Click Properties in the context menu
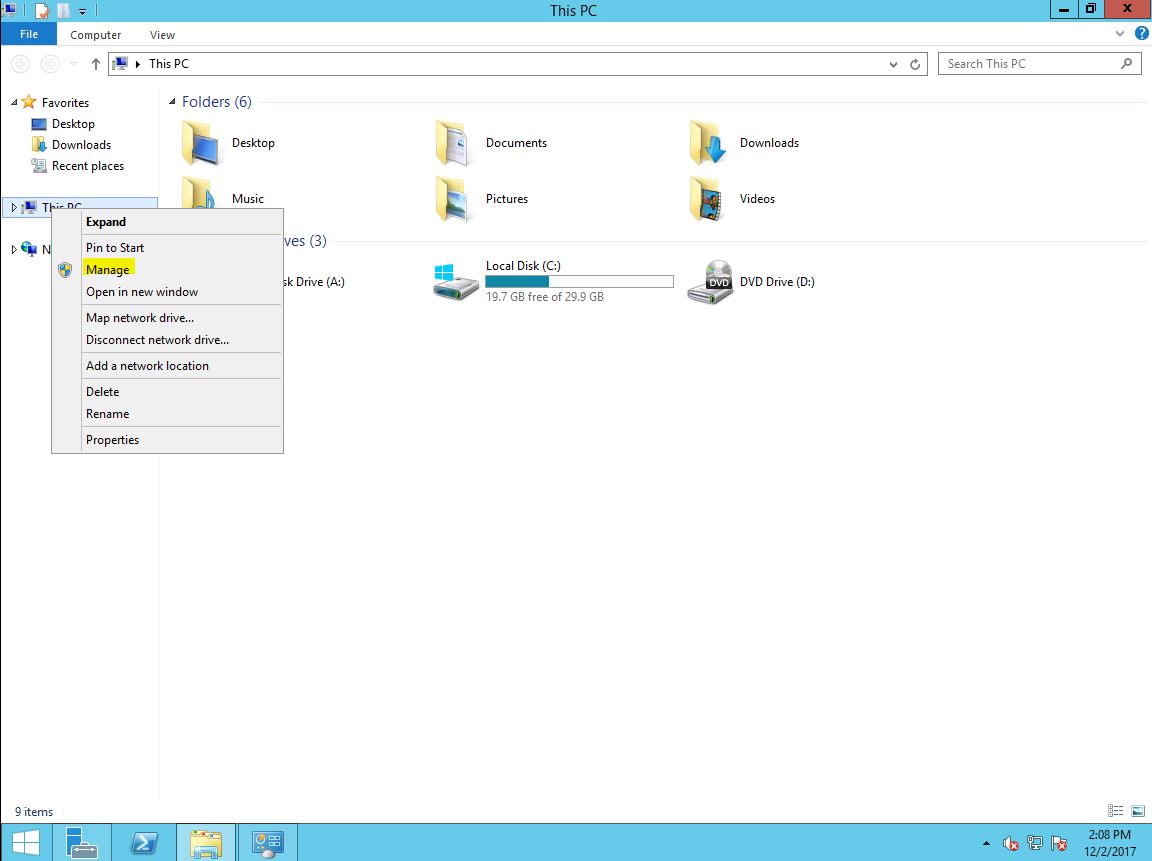1152x861 pixels. click(x=112, y=440)
